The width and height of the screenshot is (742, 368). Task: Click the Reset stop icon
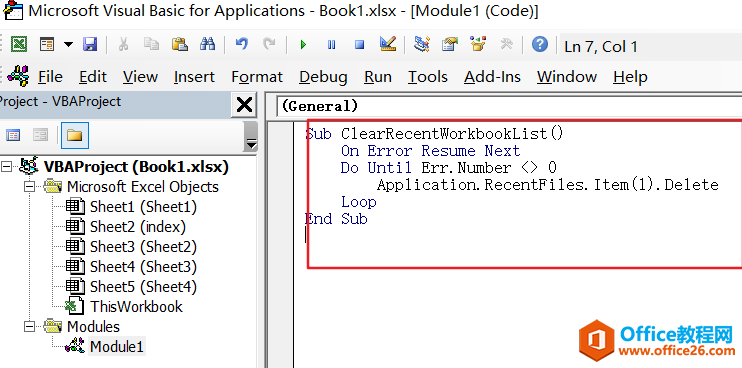[360, 45]
